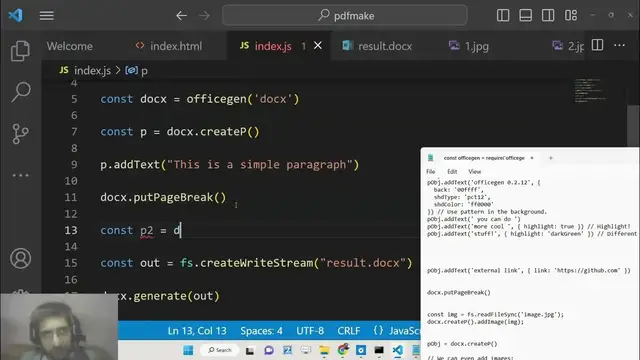Screen dimensions: 640x360
Task: Click the taskbar Search box
Action: [220, 350]
